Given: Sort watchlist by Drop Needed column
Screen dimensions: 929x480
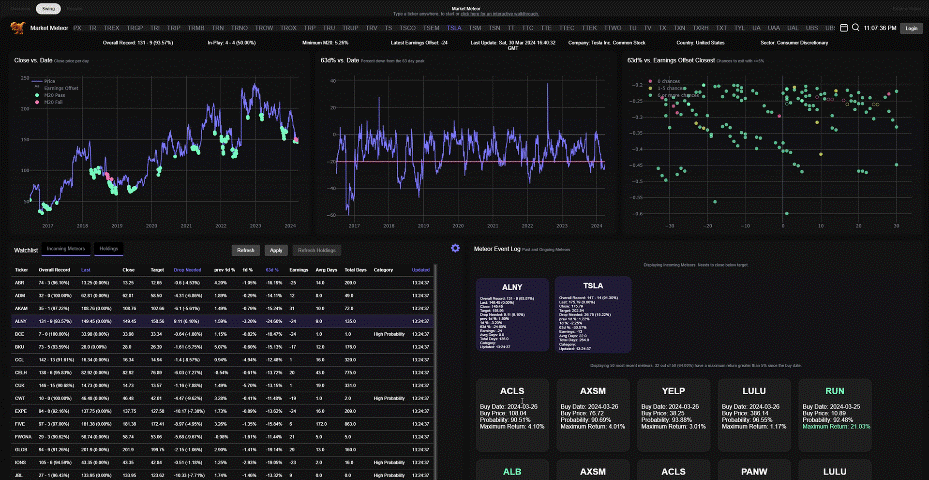Looking at the screenshot, I should [186, 270].
